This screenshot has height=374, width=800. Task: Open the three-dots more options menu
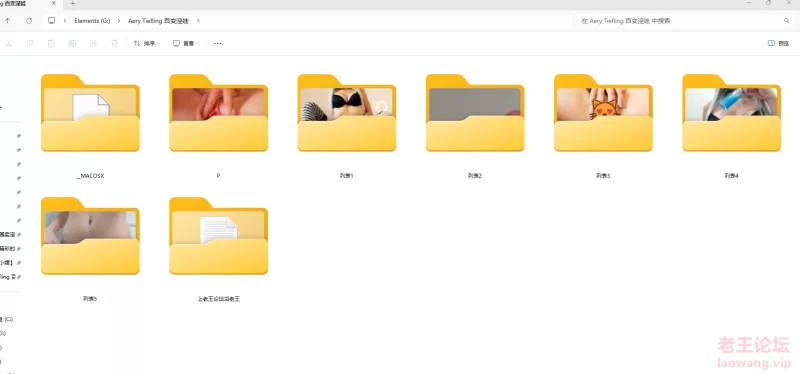[218, 43]
